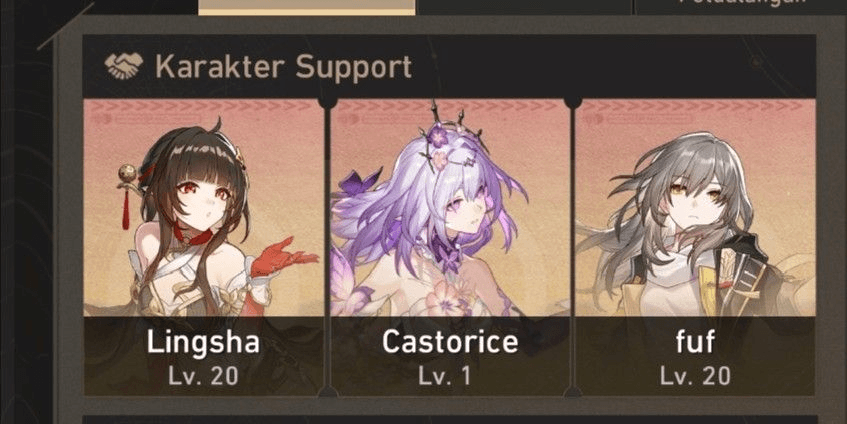The image size is (847, 424).
Task: Click the Castorice name label
Action: (x=450, y=341)
